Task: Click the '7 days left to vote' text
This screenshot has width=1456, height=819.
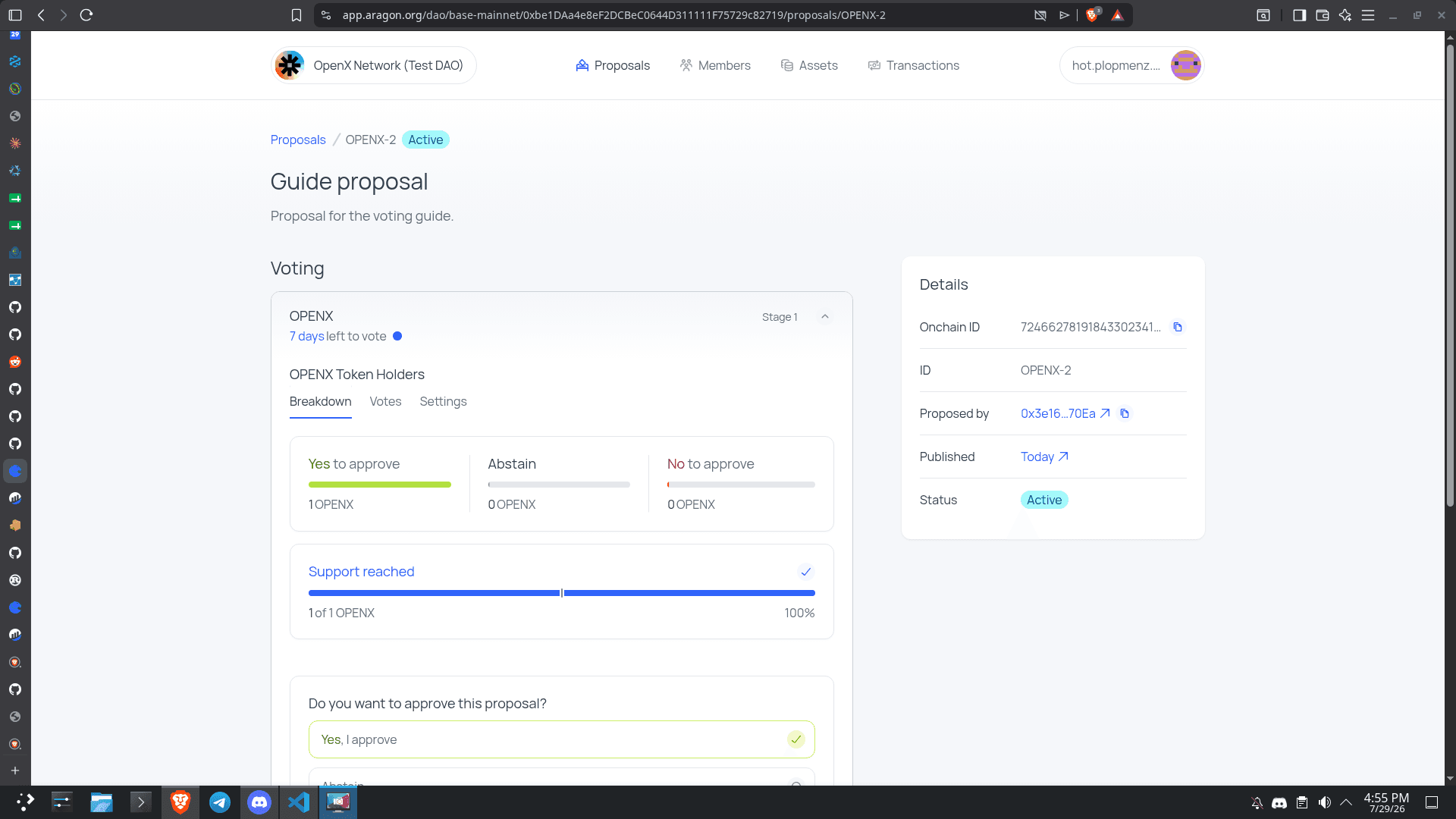Action: coord(337,336)
